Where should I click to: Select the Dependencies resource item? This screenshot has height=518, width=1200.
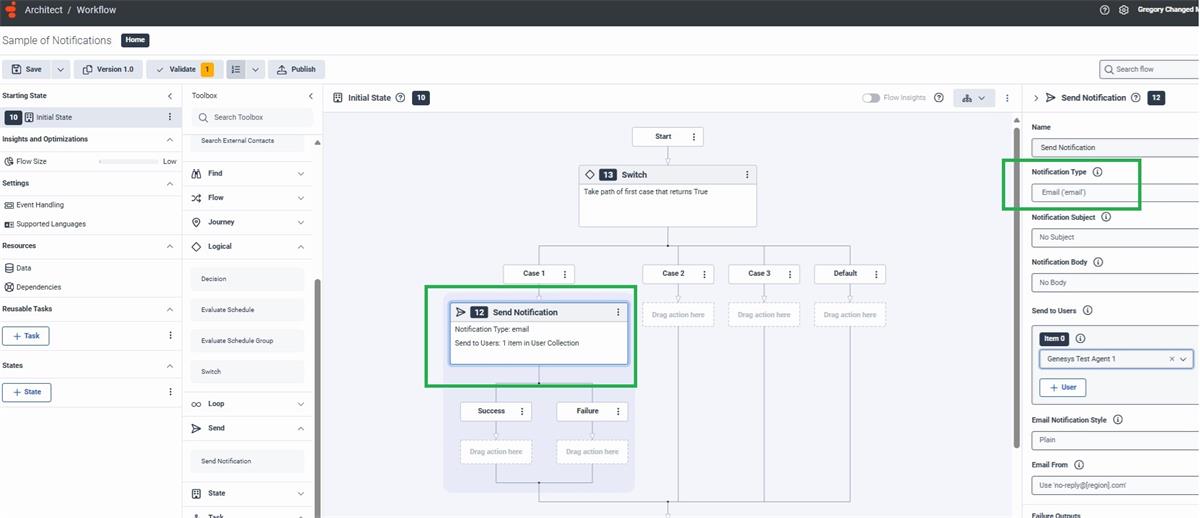(38, 287)
